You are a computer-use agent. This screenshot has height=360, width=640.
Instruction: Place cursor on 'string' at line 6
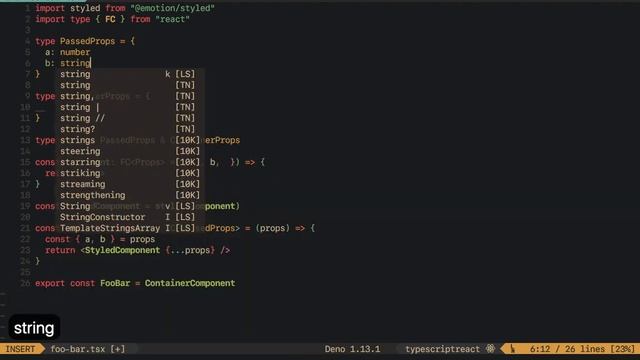click(x=75, y=63)
